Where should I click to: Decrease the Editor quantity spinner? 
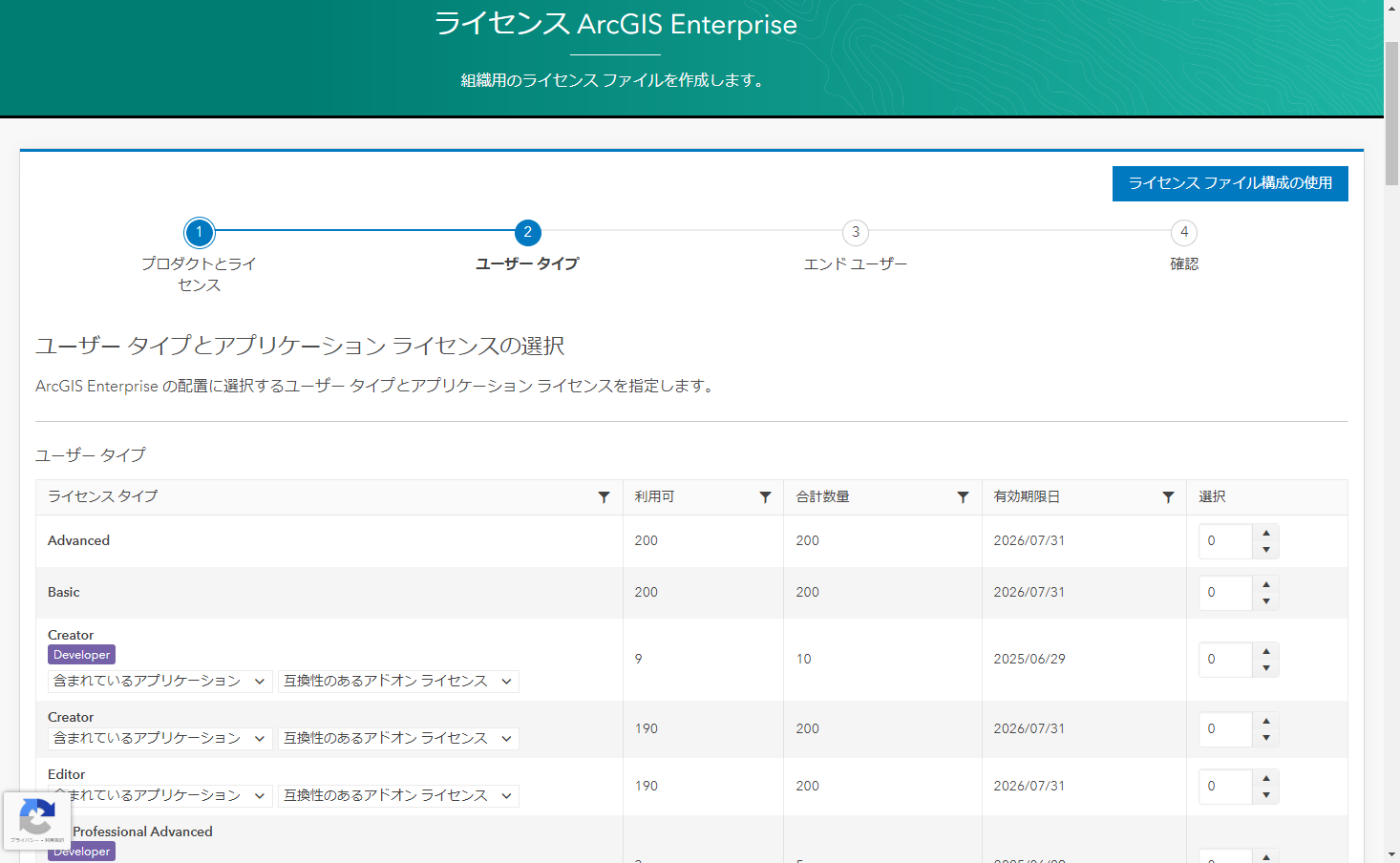click(x=1266, y=795)
